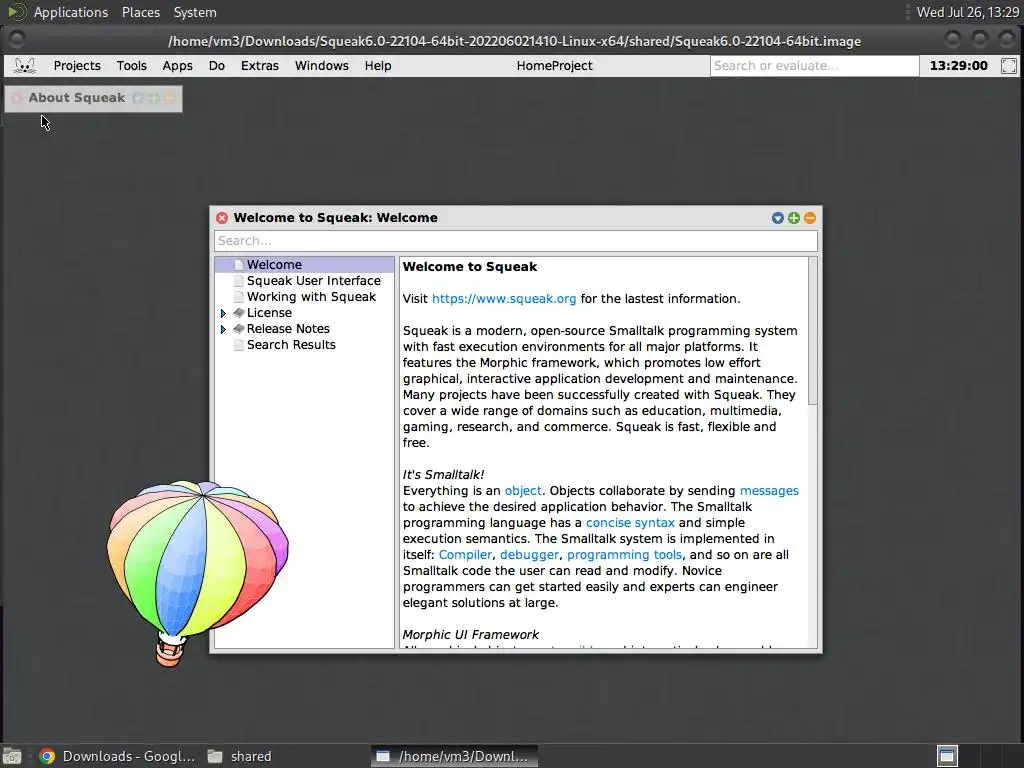Screen dimensions: 1024x768
Task: Click the Wed Jul 26 date clock
Action: [x=968, y=12]
